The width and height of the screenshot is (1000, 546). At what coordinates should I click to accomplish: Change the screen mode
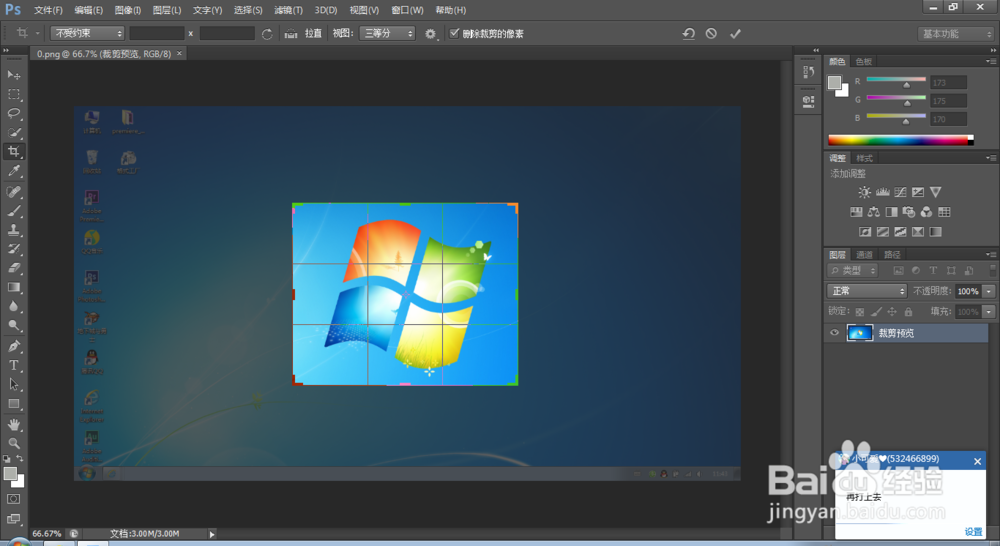[13, 519]
